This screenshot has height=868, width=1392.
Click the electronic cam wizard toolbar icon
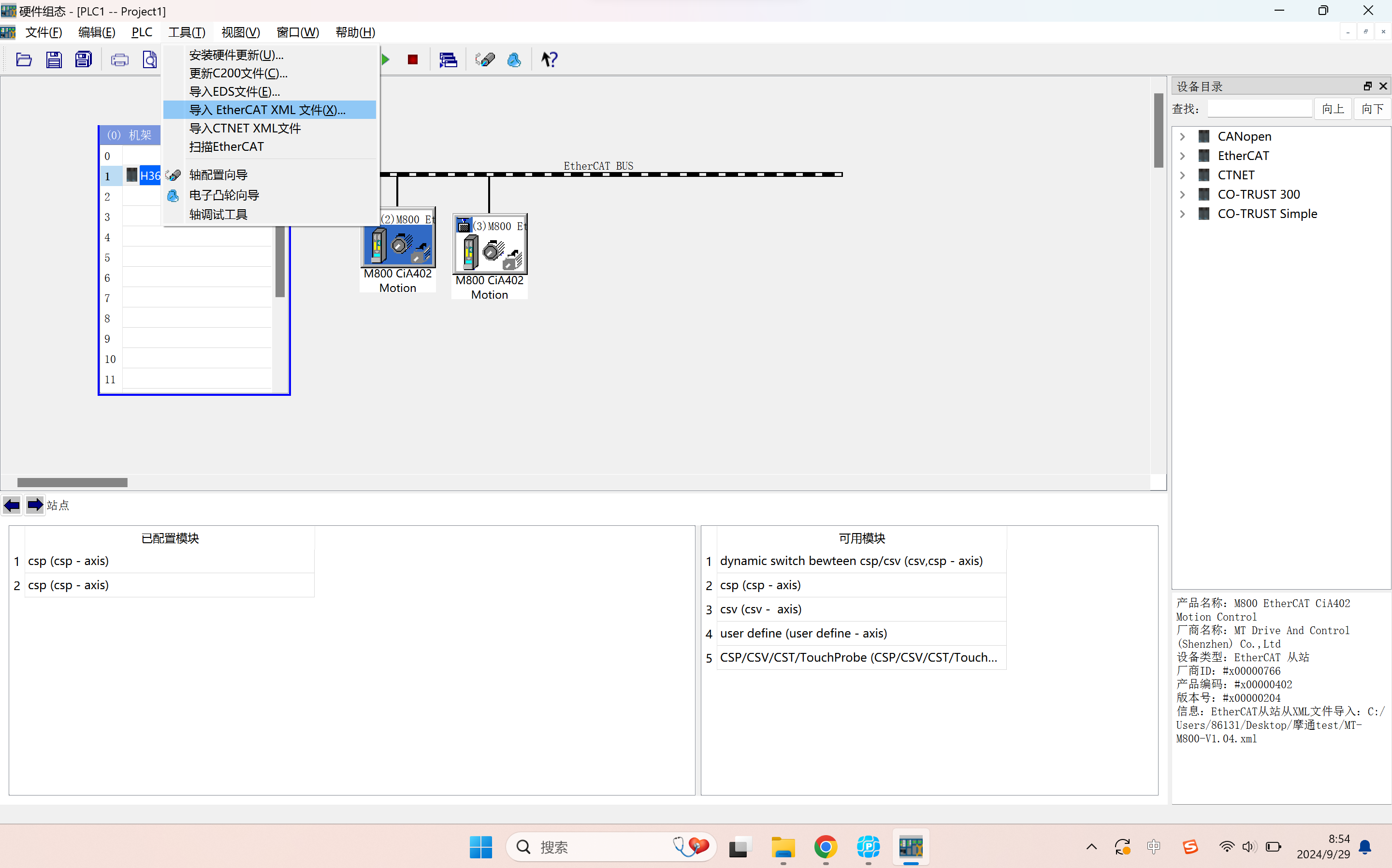(x=514, y=60)
